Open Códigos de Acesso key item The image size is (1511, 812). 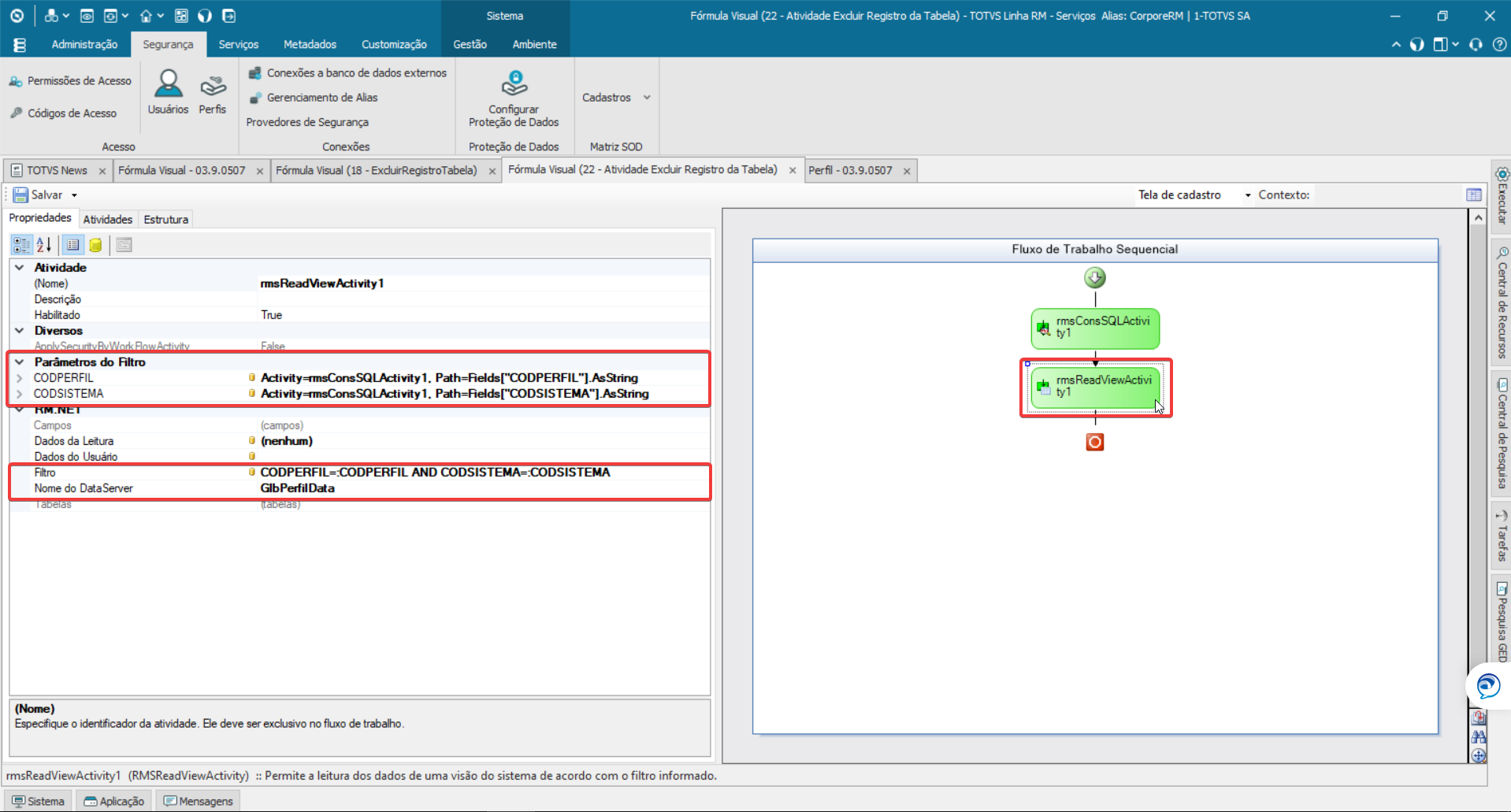(x=63, y=113)
